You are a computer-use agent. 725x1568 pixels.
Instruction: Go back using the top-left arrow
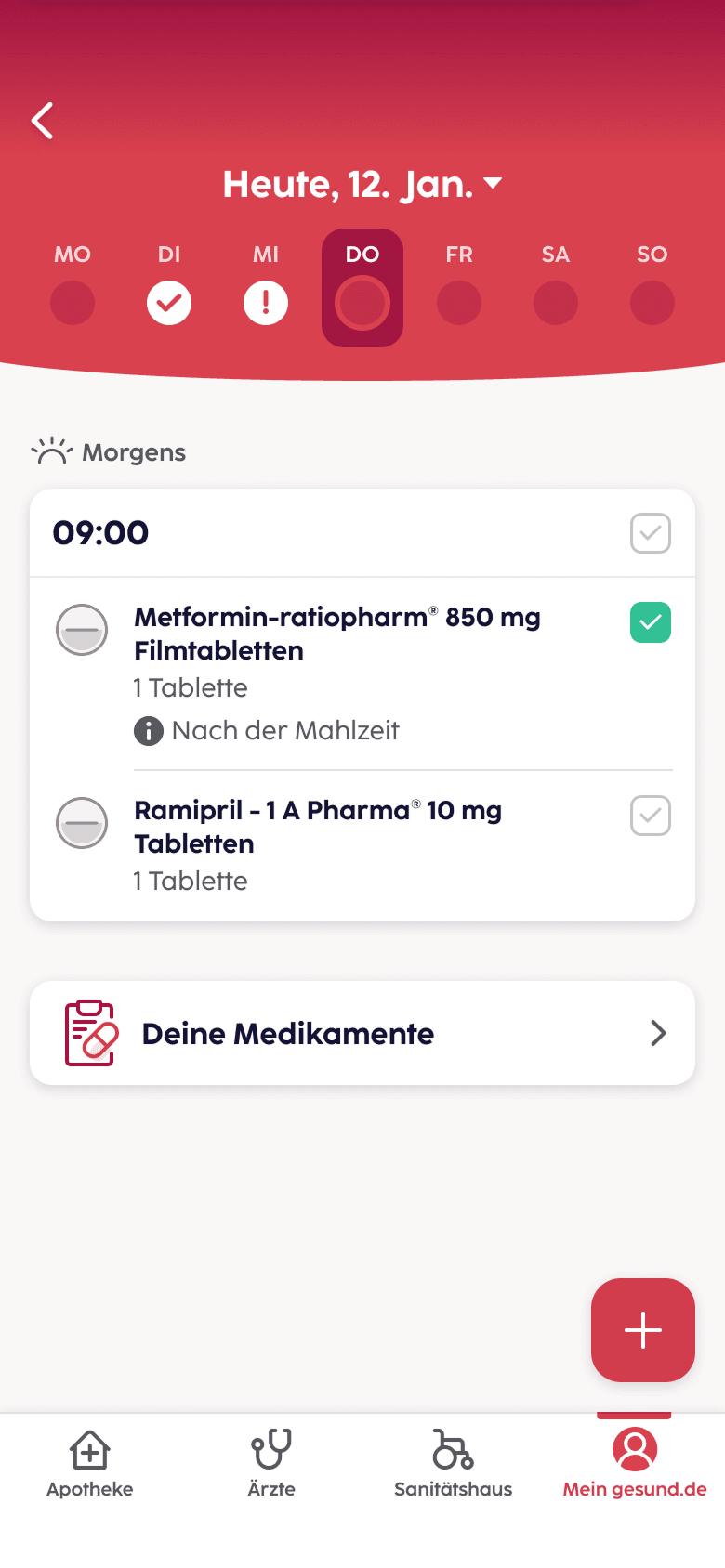coord(43,121)
